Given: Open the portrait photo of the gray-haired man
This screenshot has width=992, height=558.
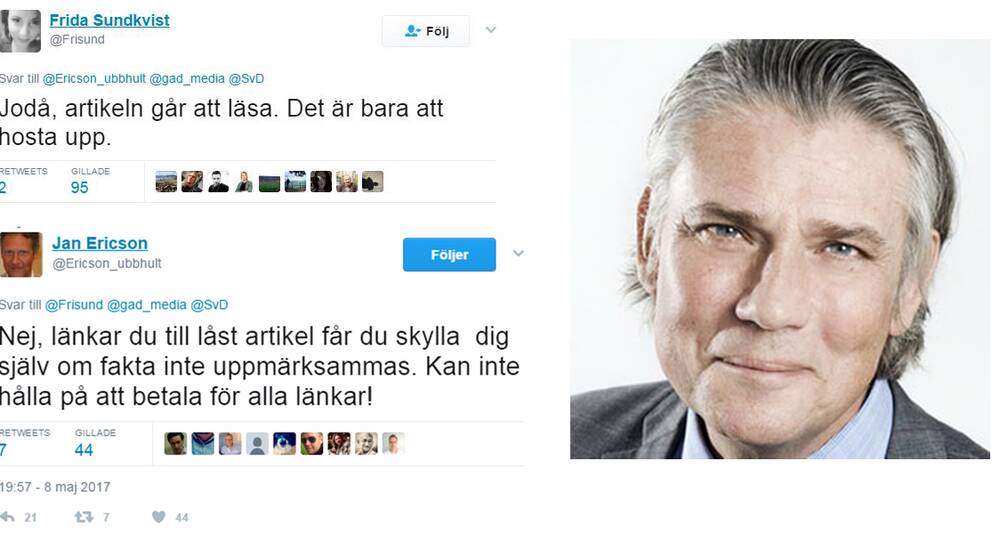Looking at the screenshot, I should 780,249.
